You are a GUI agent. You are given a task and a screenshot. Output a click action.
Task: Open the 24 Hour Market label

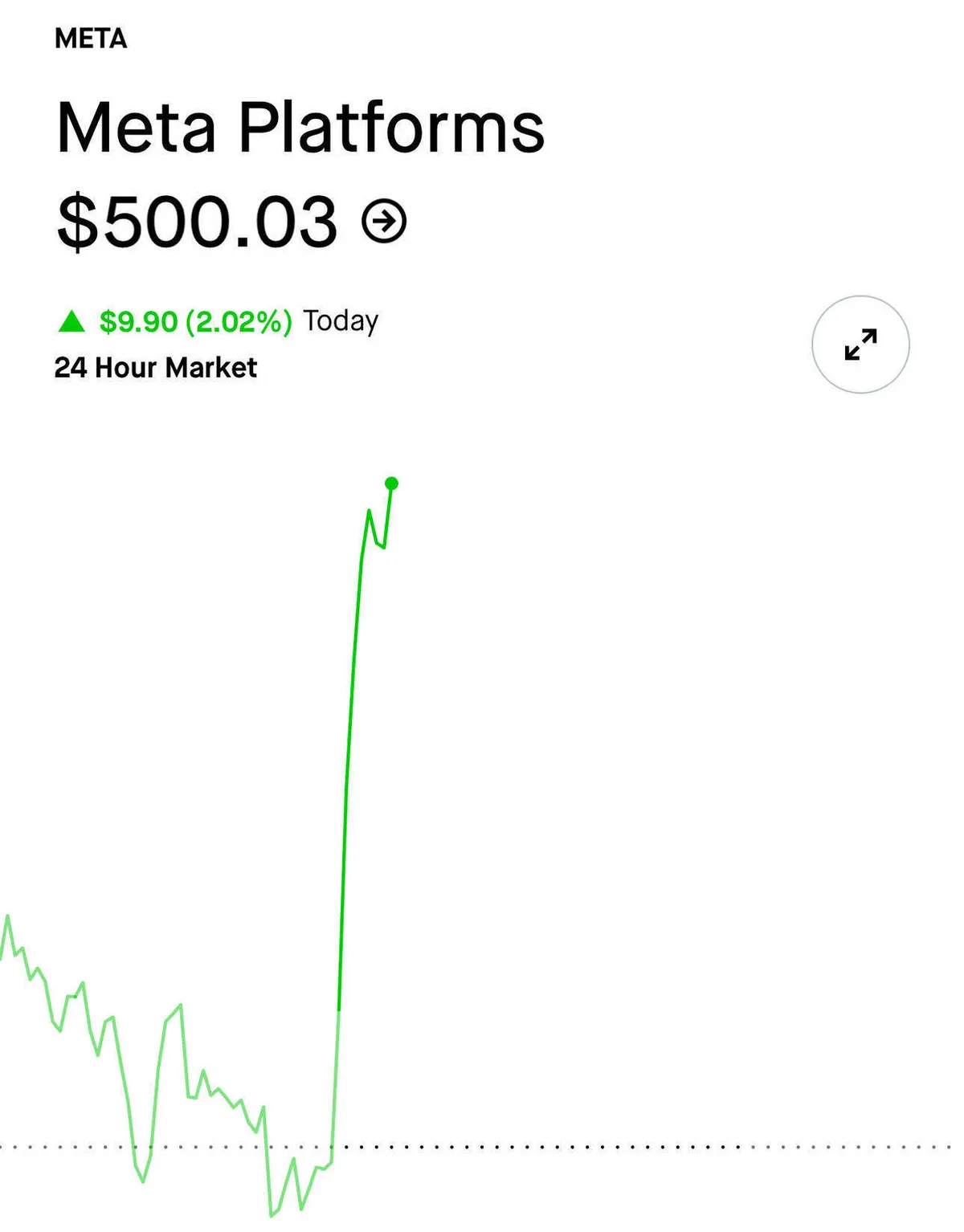156,367
